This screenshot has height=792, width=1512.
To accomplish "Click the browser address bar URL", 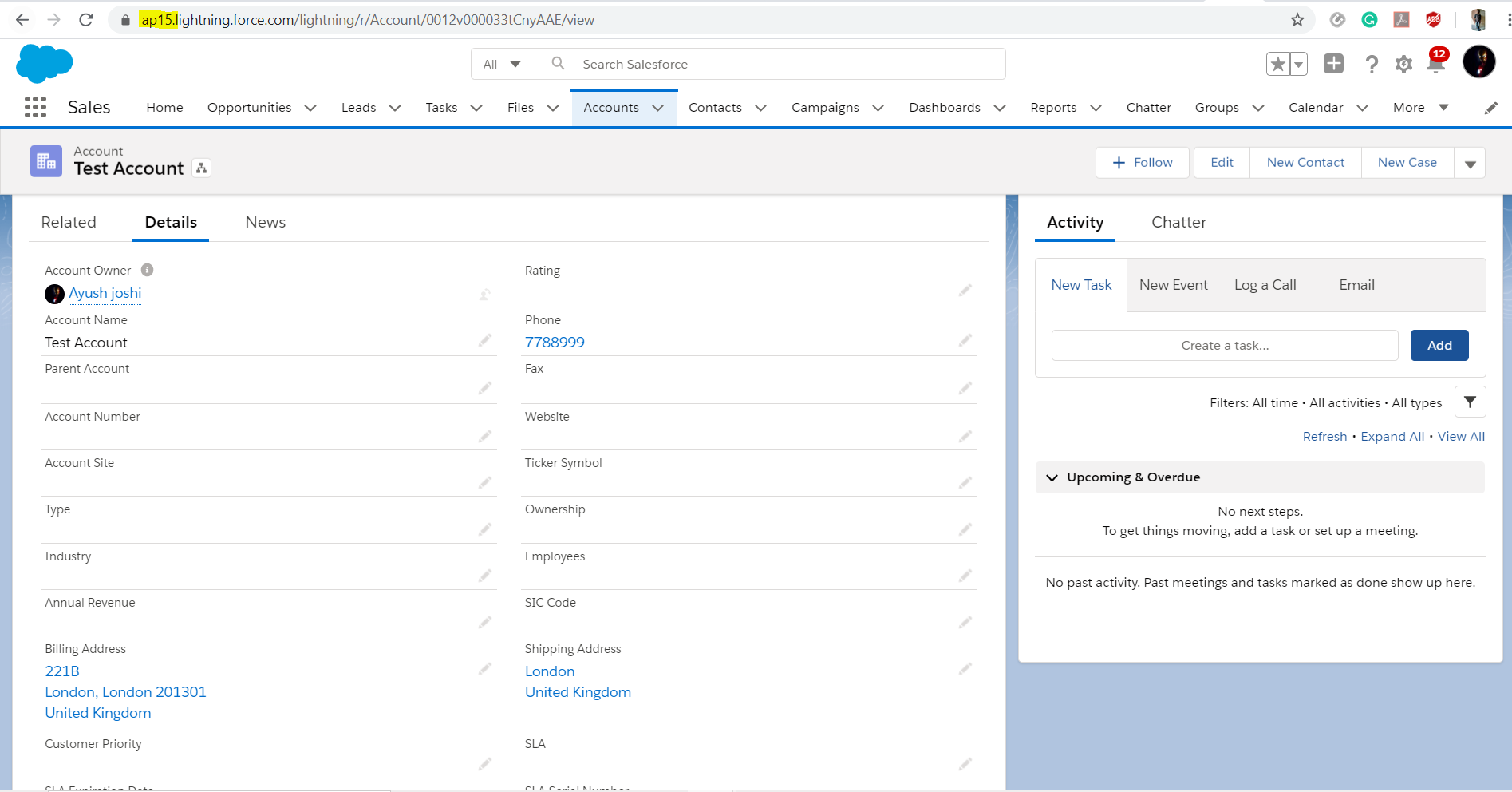I will tap(367, 20).
